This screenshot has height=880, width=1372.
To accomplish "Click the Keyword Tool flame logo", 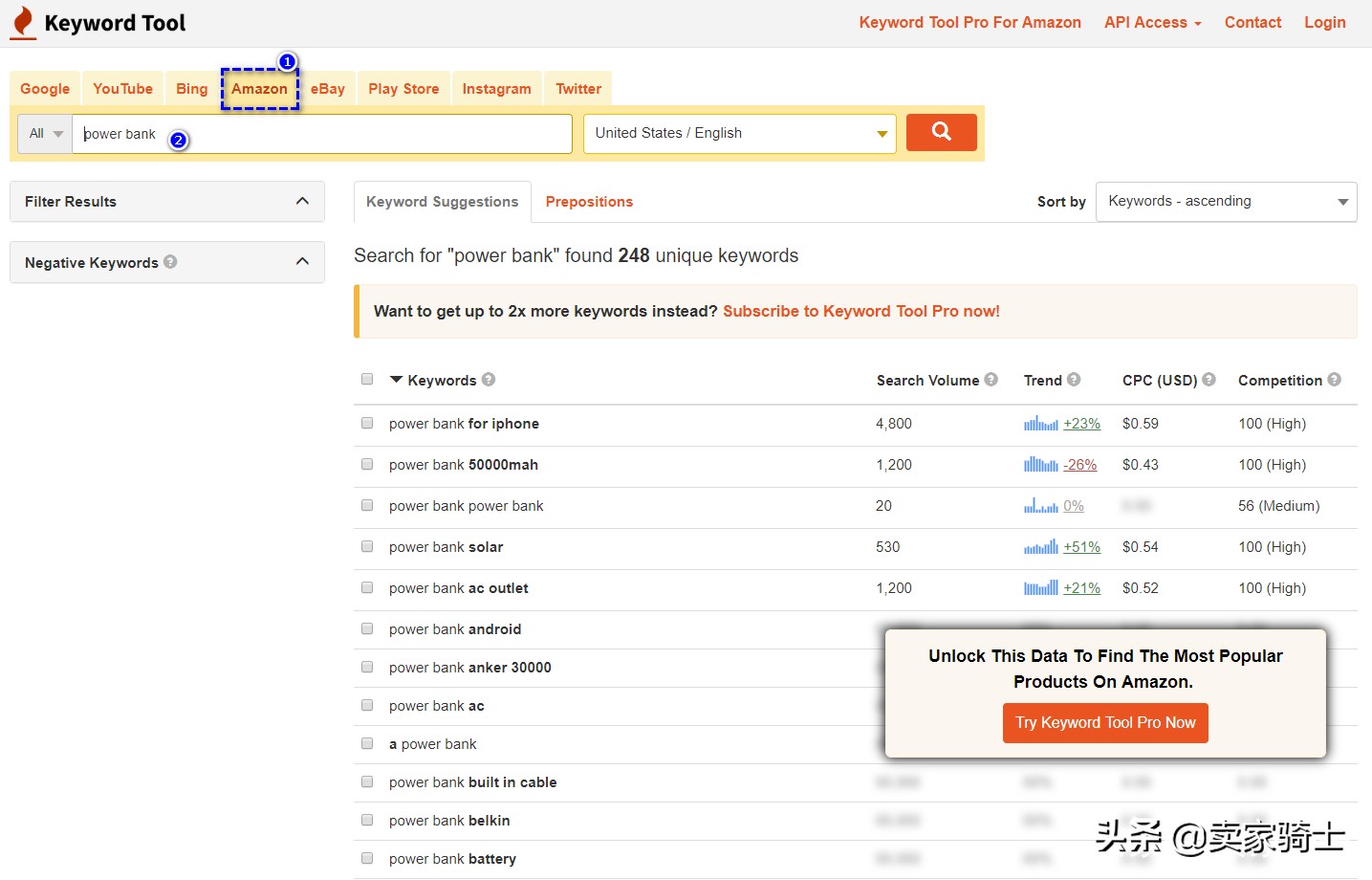I will 23,23.
